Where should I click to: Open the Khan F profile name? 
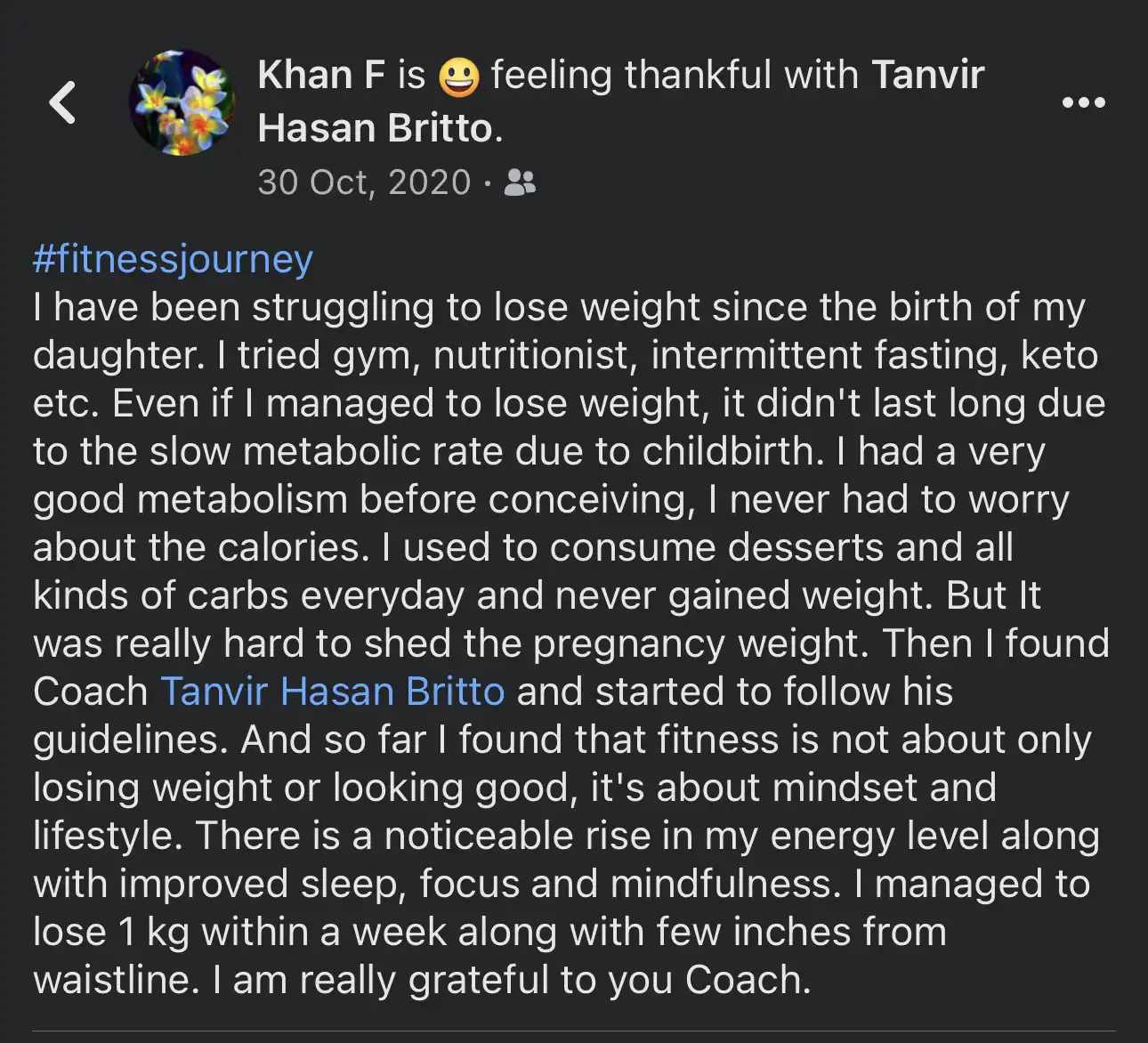coord(321,75)
